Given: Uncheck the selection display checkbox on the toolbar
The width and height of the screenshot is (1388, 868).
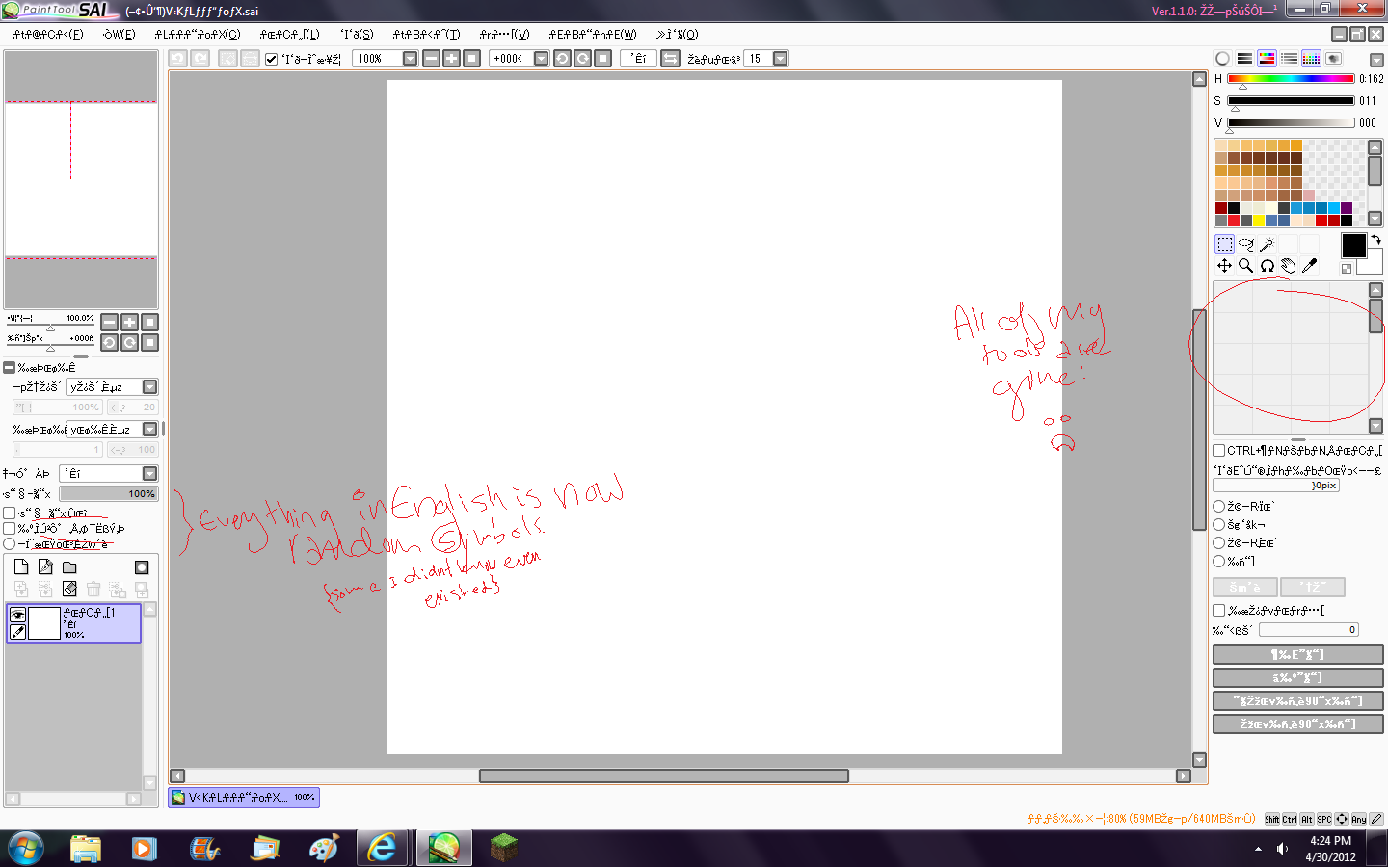Looking at the screenshot, I should tap(271, 58).
